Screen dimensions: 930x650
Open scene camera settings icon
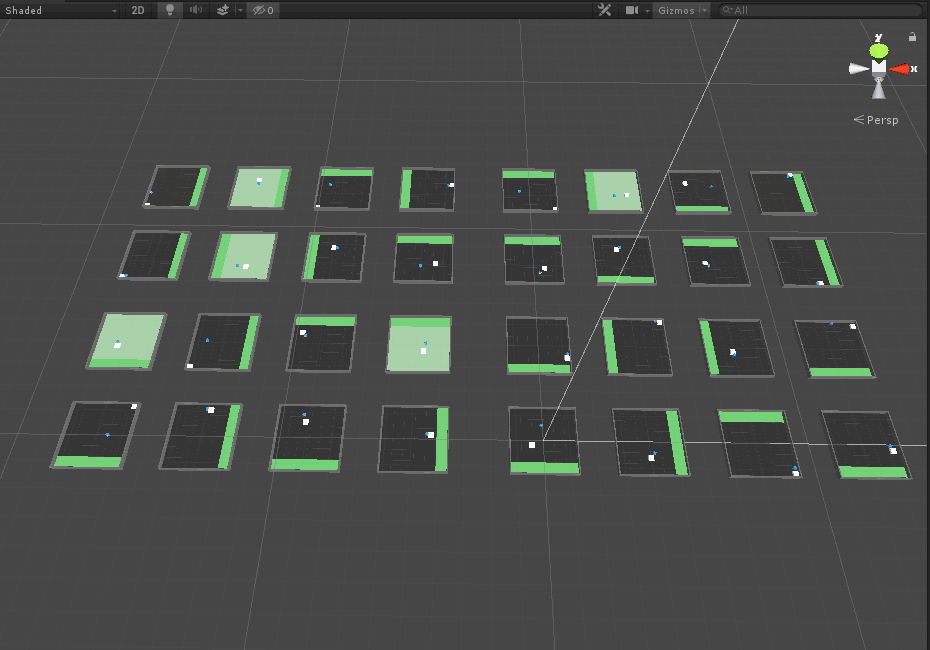point(632,10)
